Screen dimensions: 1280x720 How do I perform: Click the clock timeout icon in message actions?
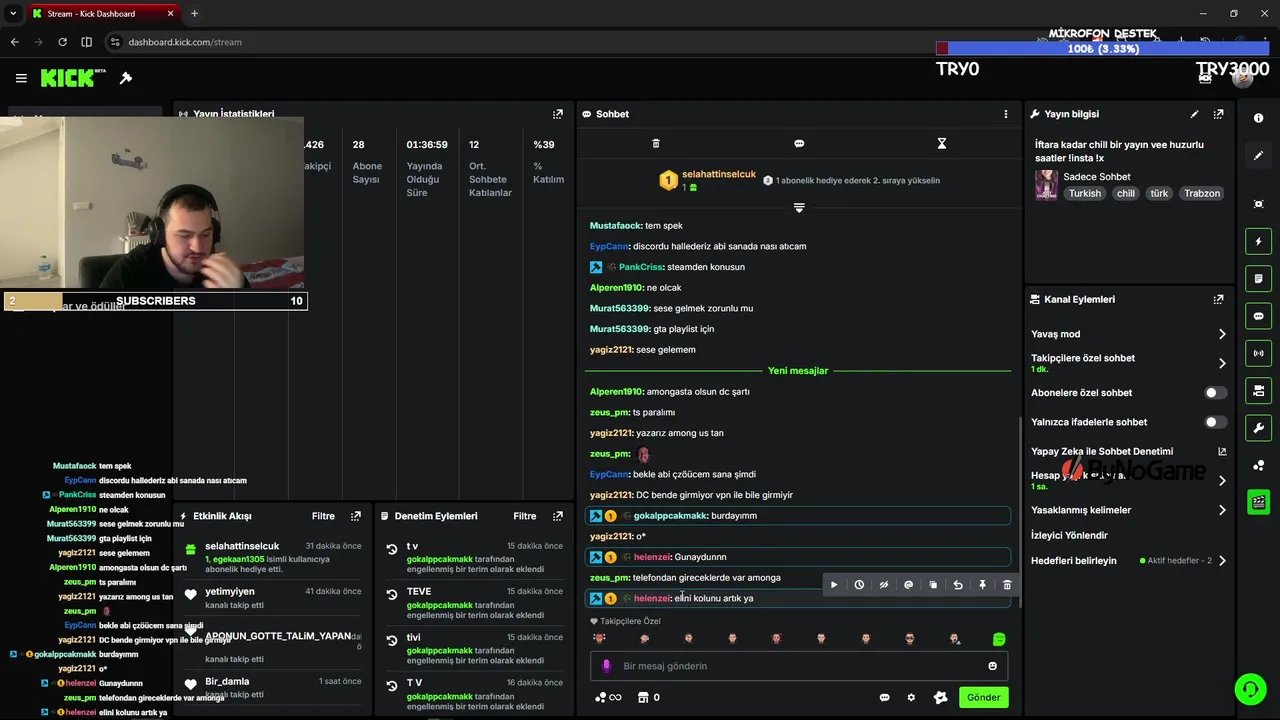tap(859, 585)
